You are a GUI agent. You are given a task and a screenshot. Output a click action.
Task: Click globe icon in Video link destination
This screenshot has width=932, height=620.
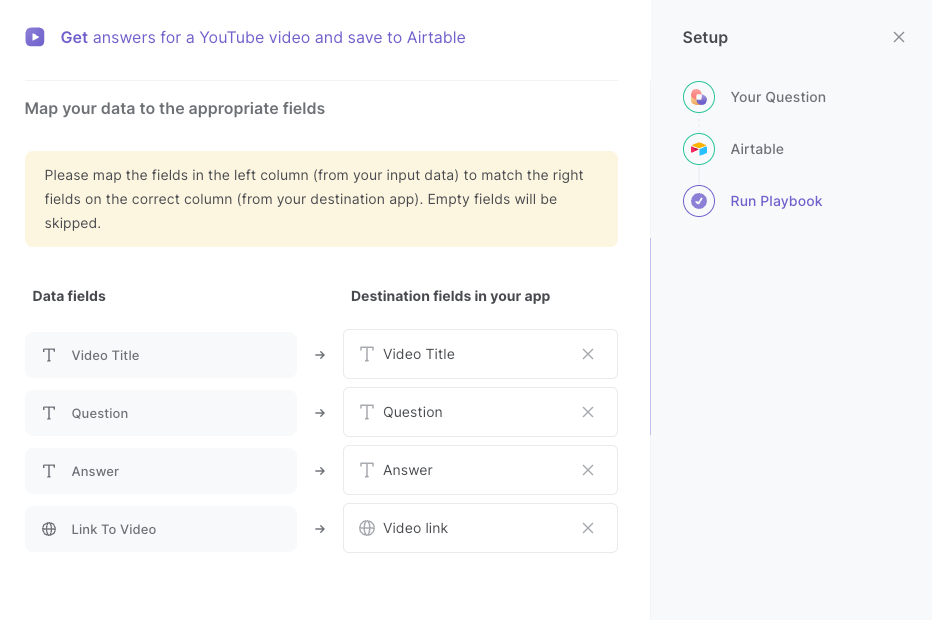(367, 528)
